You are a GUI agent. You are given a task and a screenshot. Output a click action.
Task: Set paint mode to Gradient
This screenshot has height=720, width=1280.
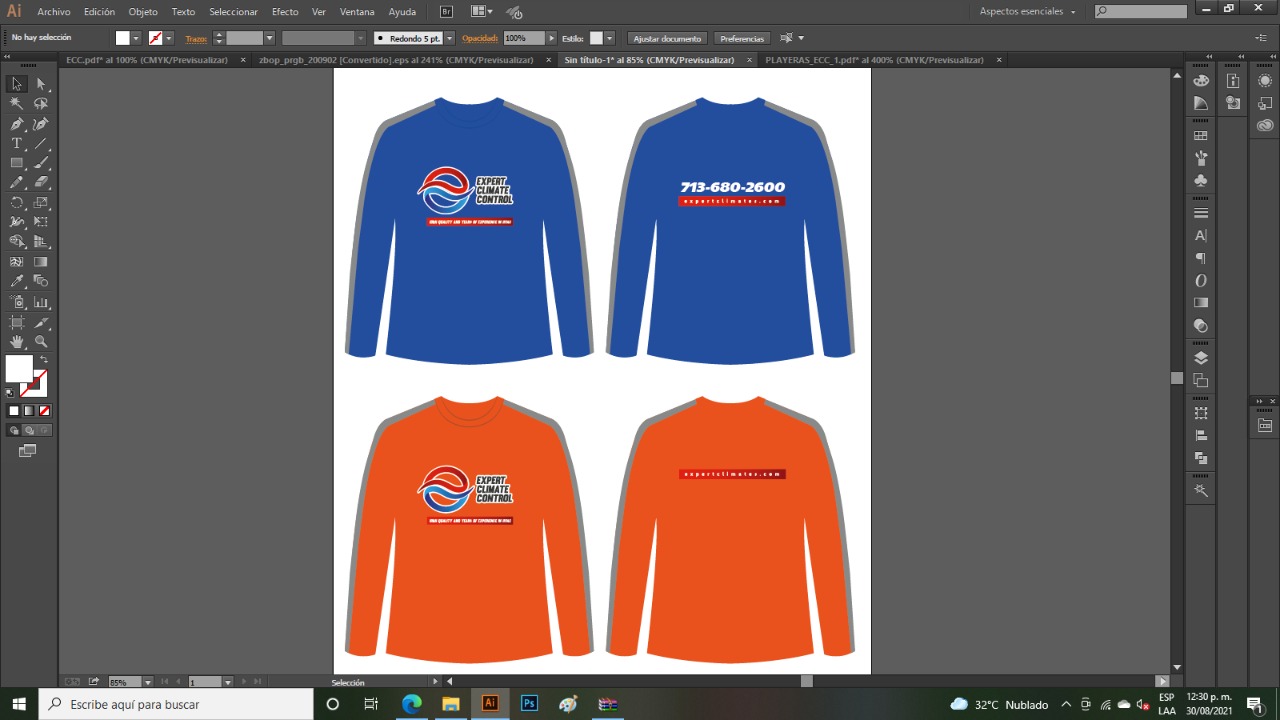(29, 411)
